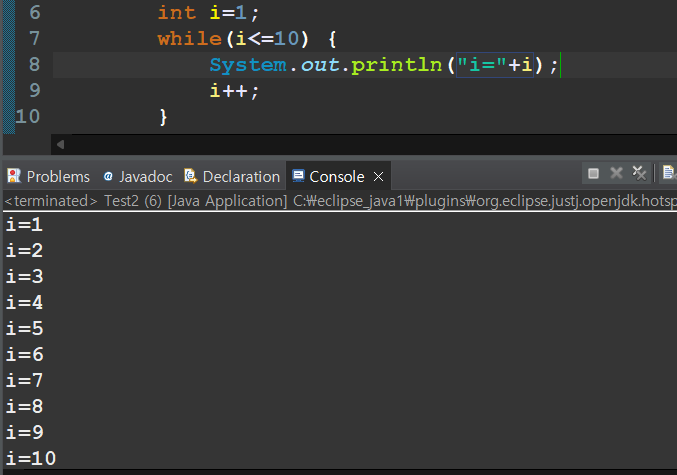Screen dimensions: 677x475
Task: Click '[Java Application]' in console header
Action: (227, 201)
